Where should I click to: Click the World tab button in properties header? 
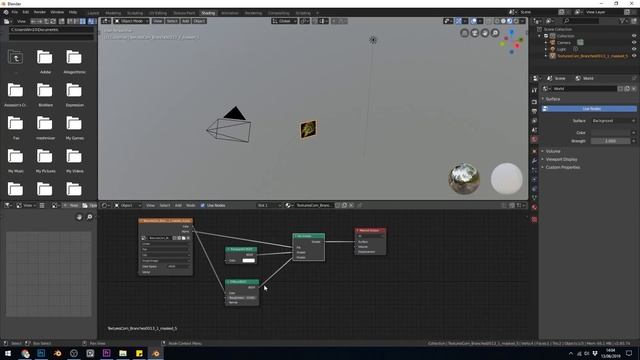coord(584,78)
